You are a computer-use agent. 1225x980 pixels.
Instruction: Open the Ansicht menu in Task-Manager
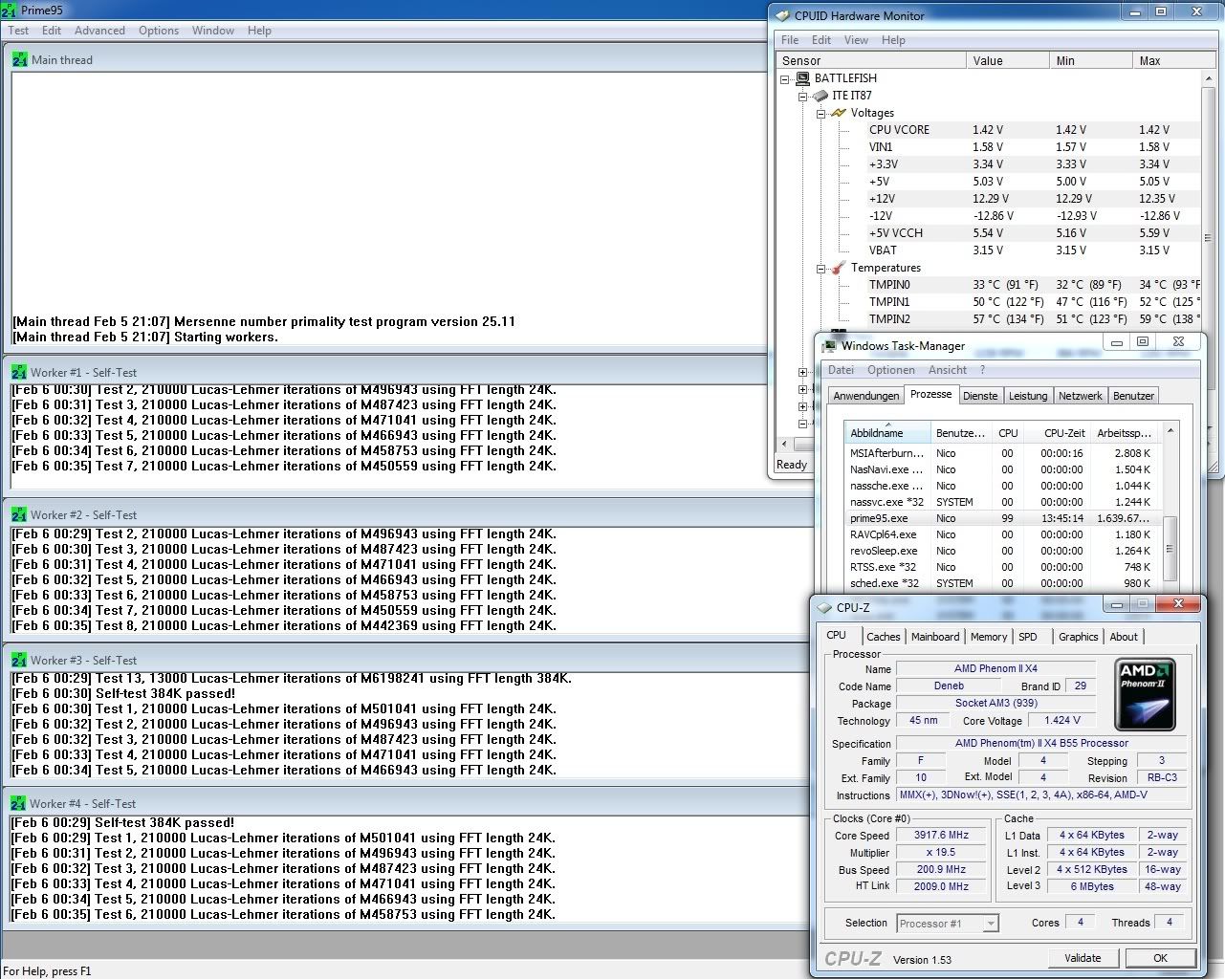click(948, 370)
